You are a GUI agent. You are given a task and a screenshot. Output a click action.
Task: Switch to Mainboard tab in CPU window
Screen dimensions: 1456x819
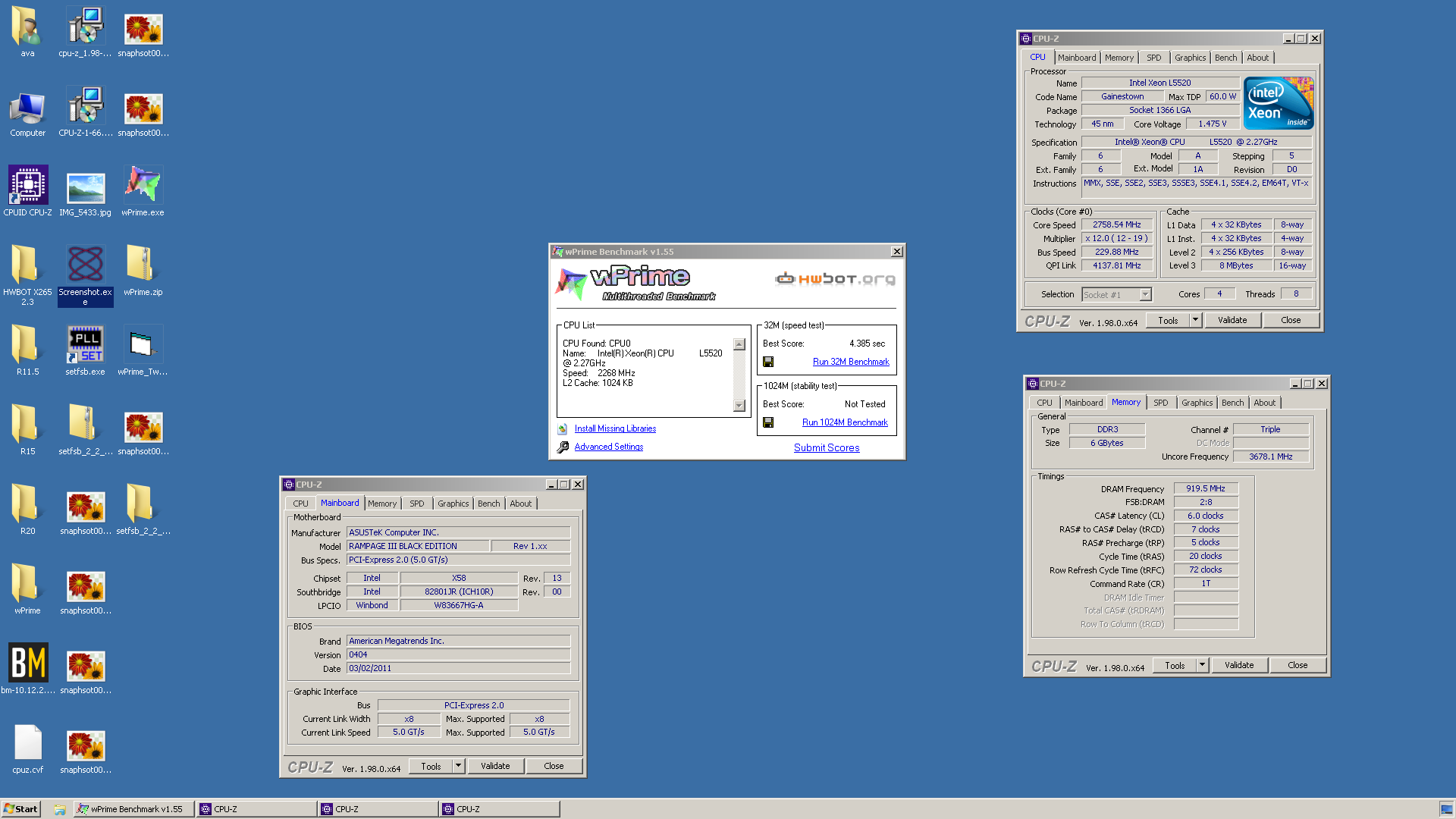[x=1077, y=58]
